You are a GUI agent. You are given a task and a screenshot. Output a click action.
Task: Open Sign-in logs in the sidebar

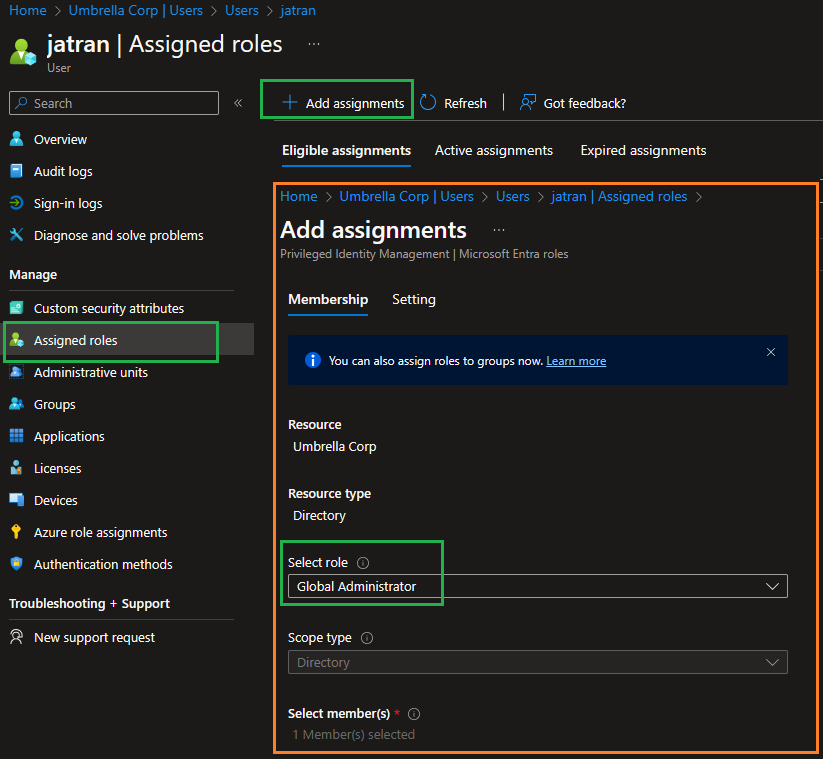pyautogui.click(x=68, y=204)
